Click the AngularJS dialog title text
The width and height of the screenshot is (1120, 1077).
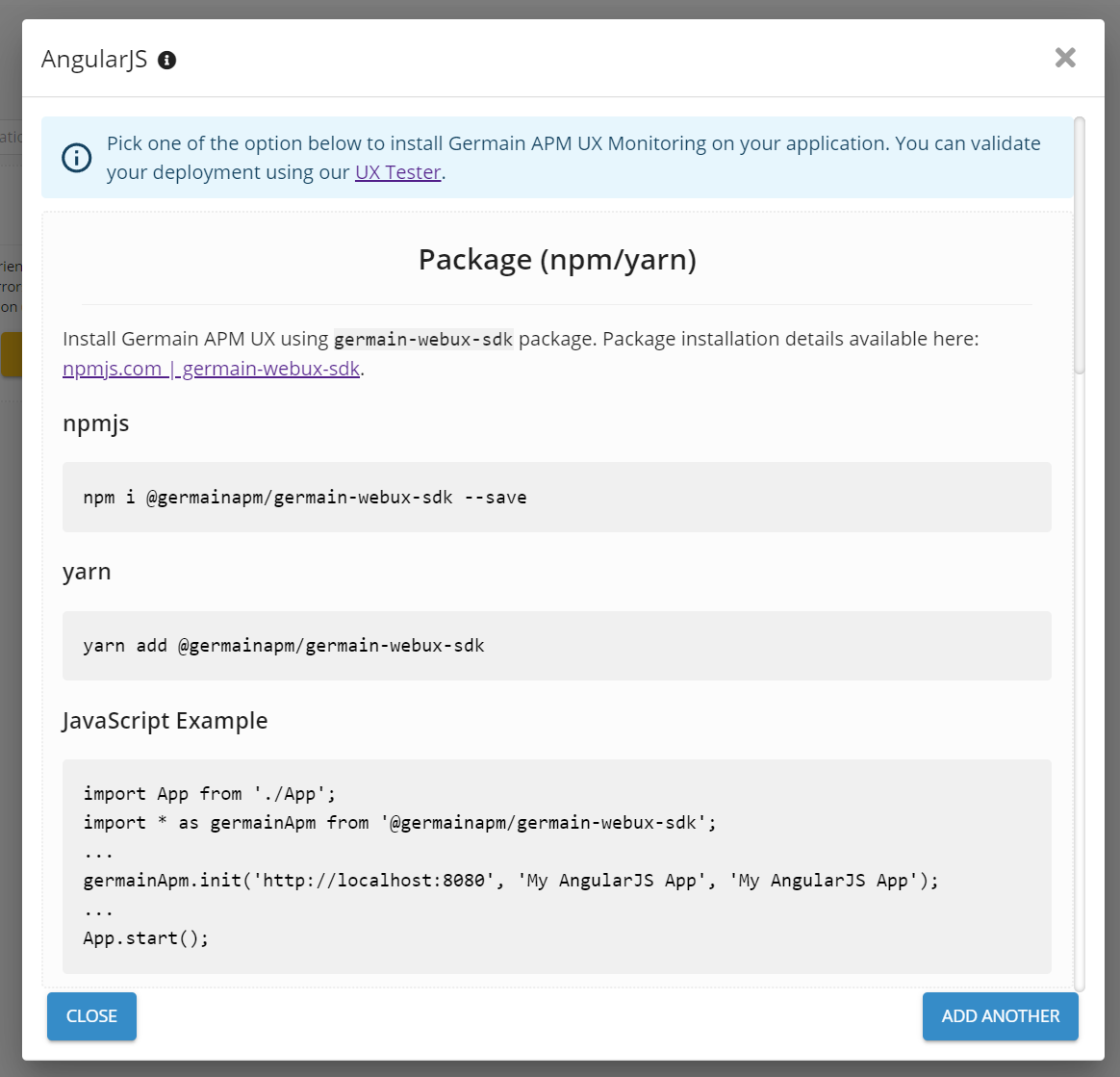94,60
